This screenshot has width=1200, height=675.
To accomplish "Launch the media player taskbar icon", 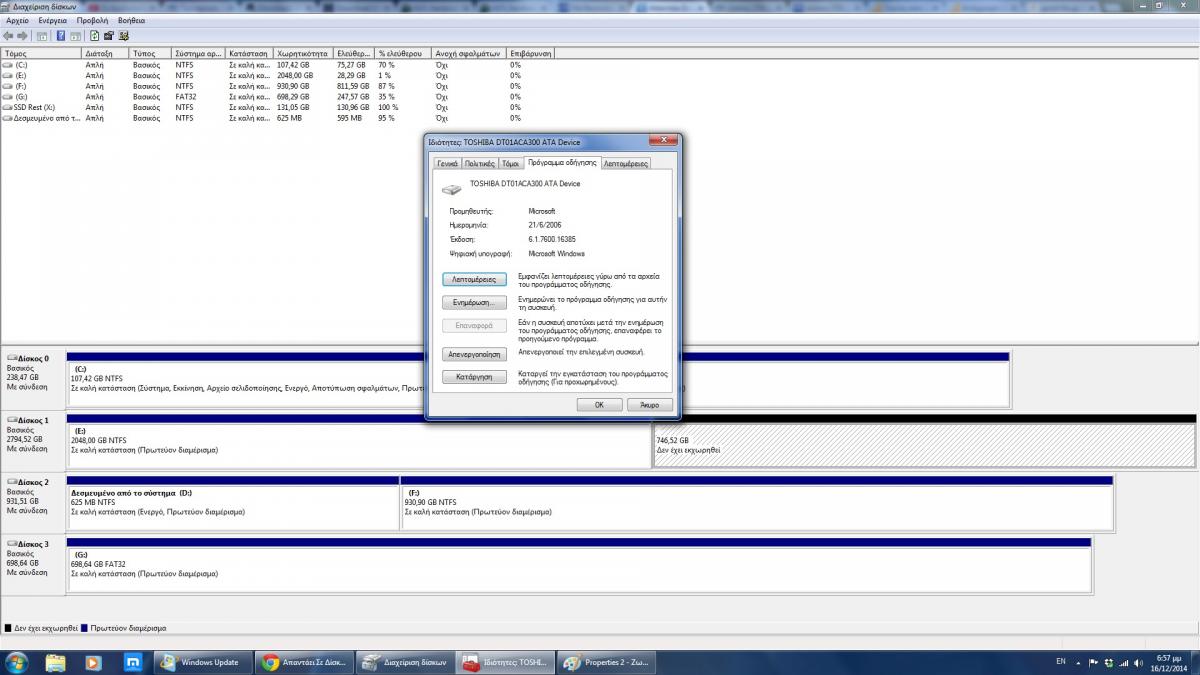I will click(x=93, y=662).
